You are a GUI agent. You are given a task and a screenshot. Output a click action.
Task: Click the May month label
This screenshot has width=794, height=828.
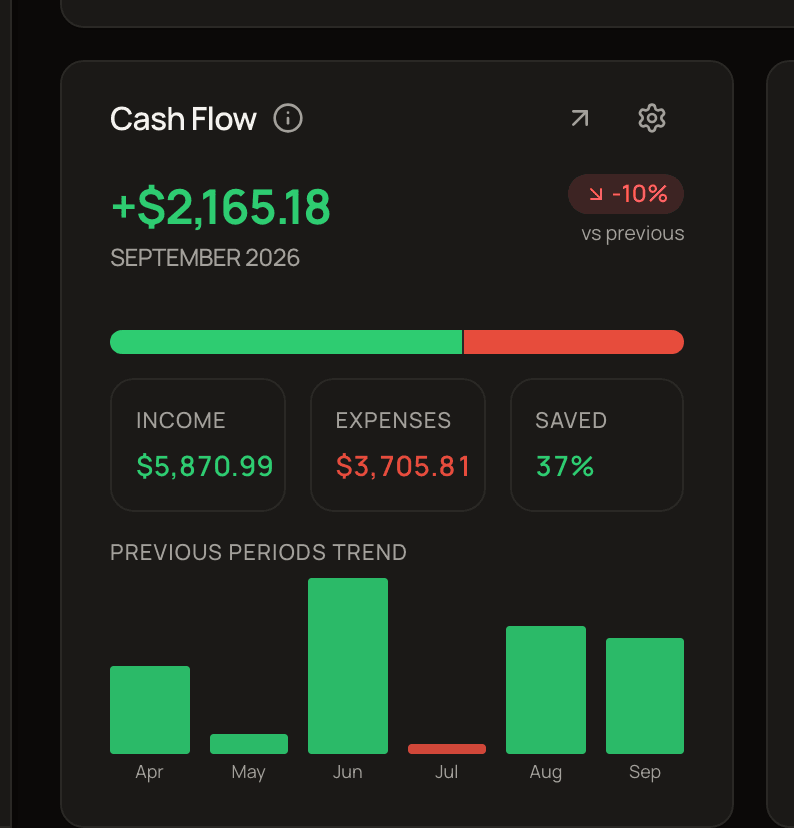[x=248, y=773]
